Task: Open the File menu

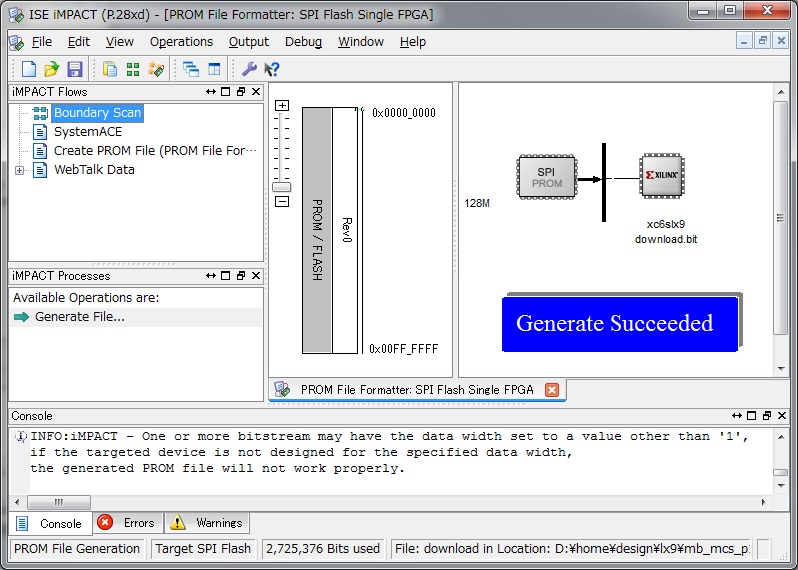Action: tap(42, 42)
